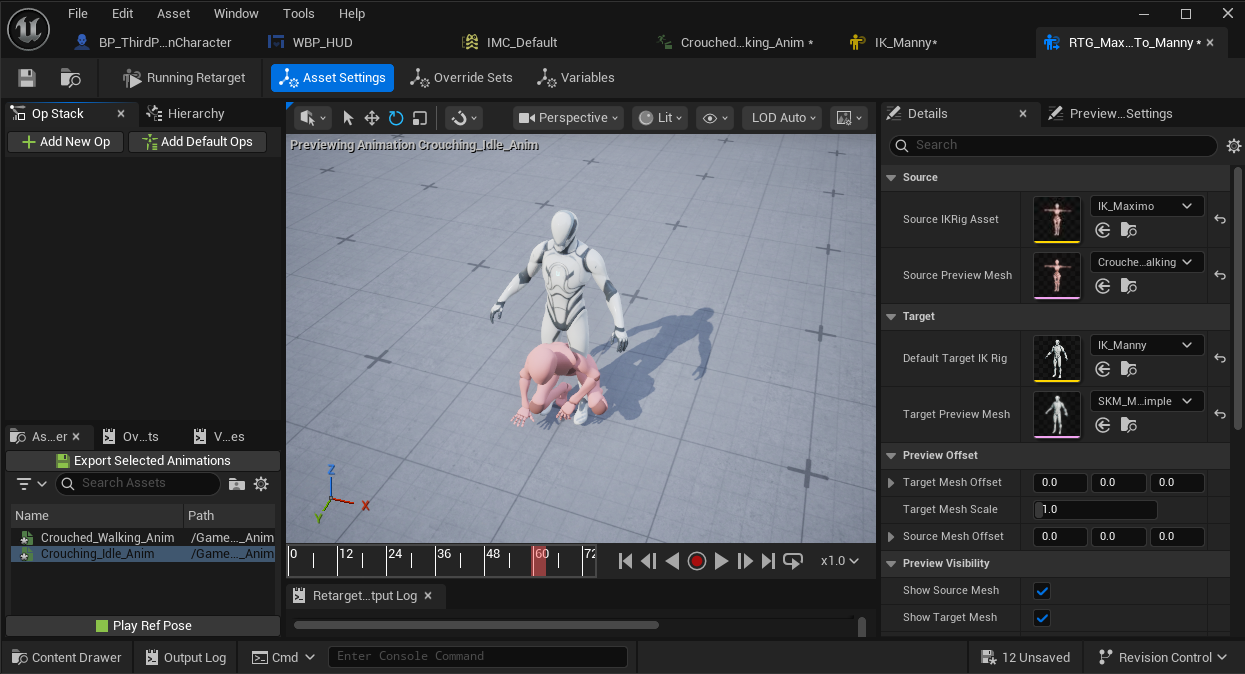1245x674 pixels.
Task: Toggle animation loop mode
Action: coord(793,561)
